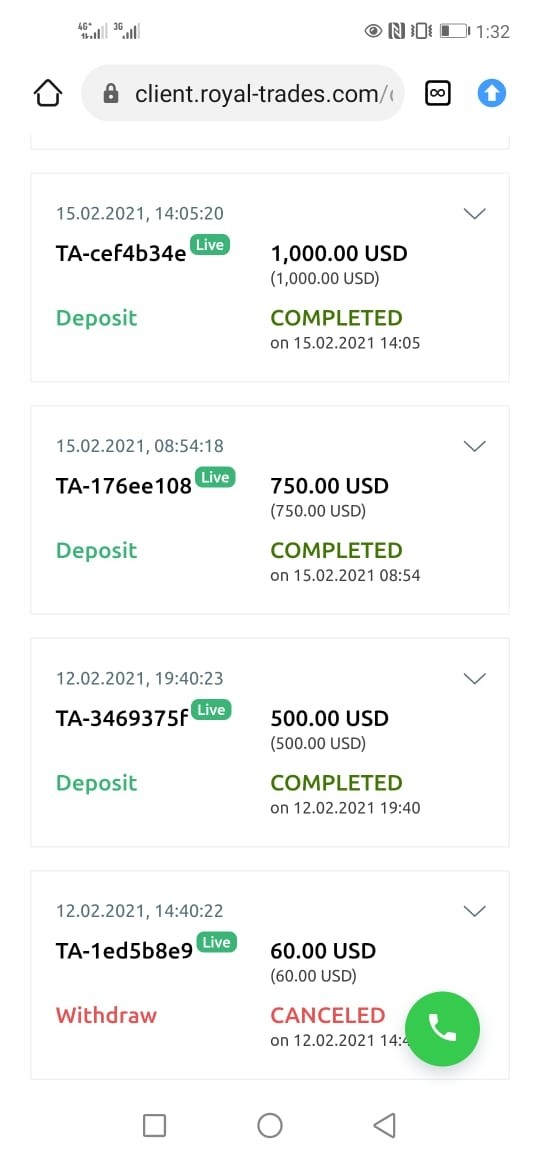
Task: Tap the Live badge on TA-3469375f
Action: tap(211, 710)
